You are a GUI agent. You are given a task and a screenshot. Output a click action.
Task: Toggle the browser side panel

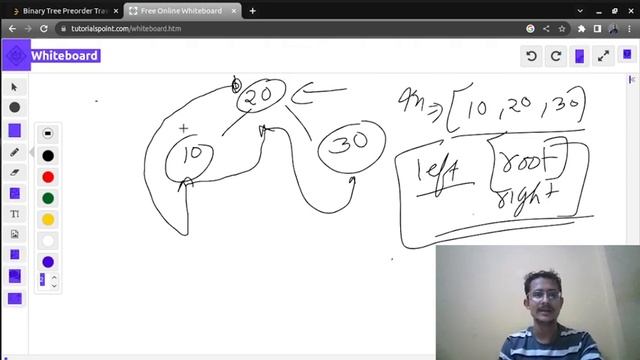pos(597,29)
